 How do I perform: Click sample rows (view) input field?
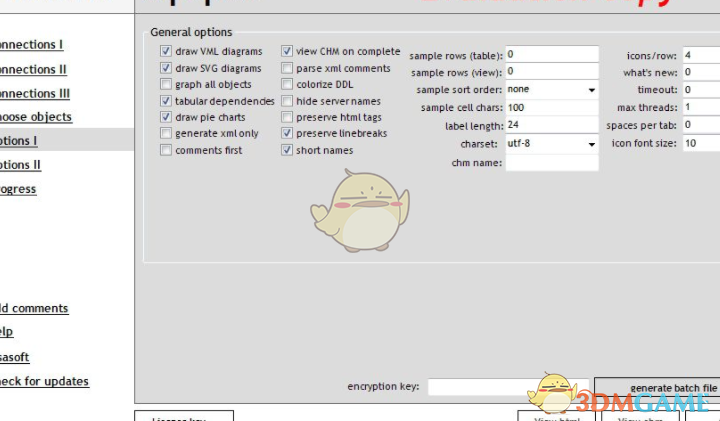tap(552, 72)
